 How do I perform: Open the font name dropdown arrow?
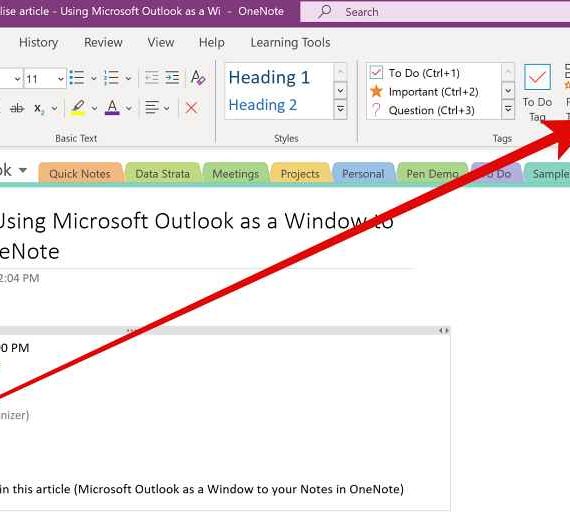click(x=17, y=79)
